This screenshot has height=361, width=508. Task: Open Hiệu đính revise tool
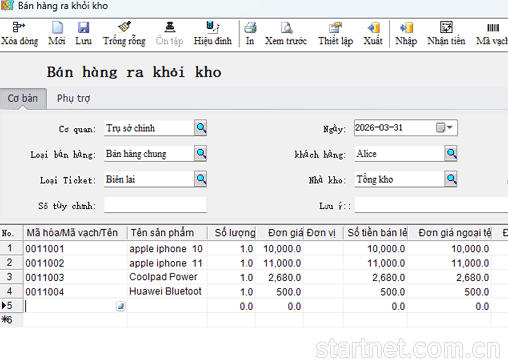click(x=213, y=27)
